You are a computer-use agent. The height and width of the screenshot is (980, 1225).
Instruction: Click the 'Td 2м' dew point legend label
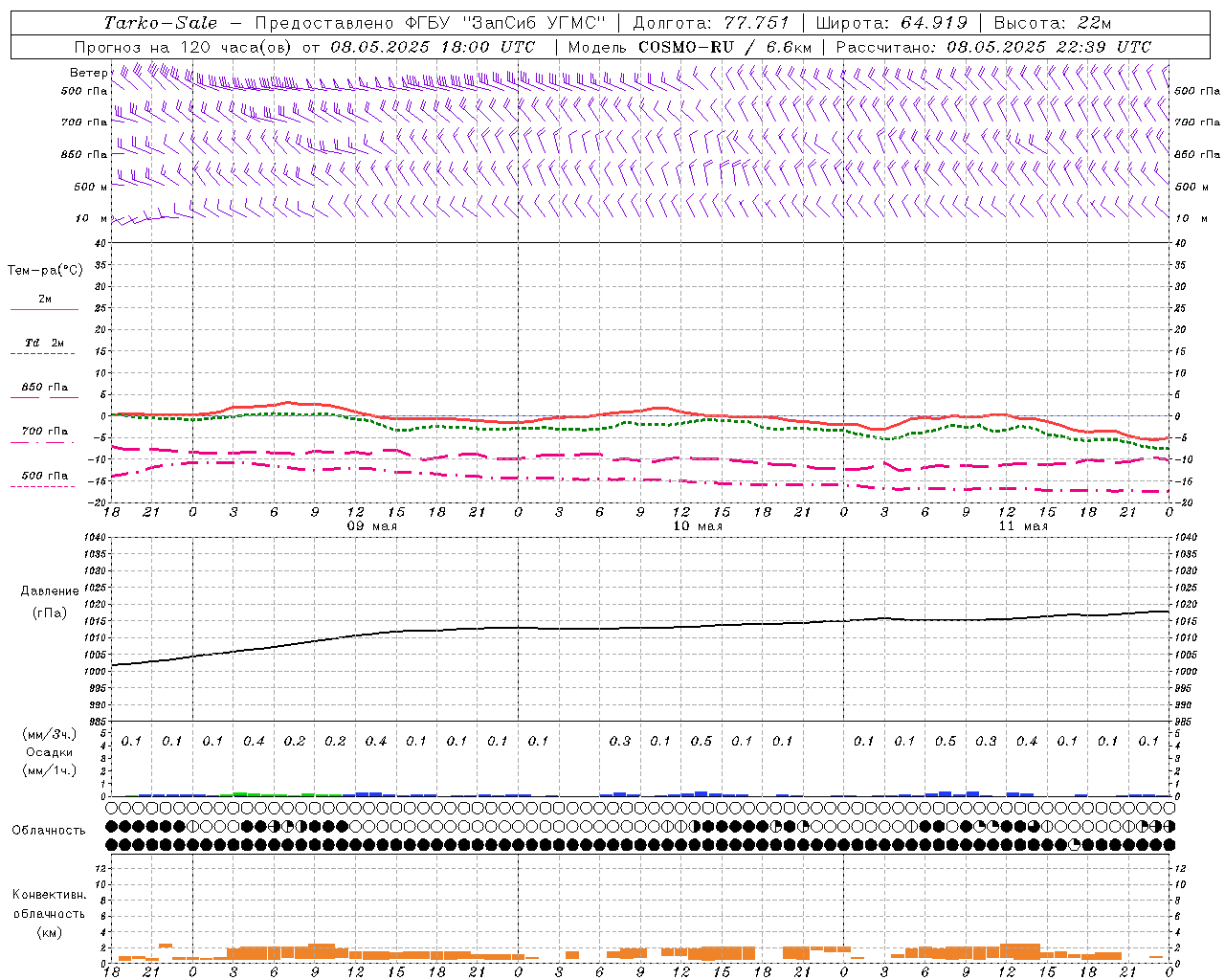pos(45,343)
